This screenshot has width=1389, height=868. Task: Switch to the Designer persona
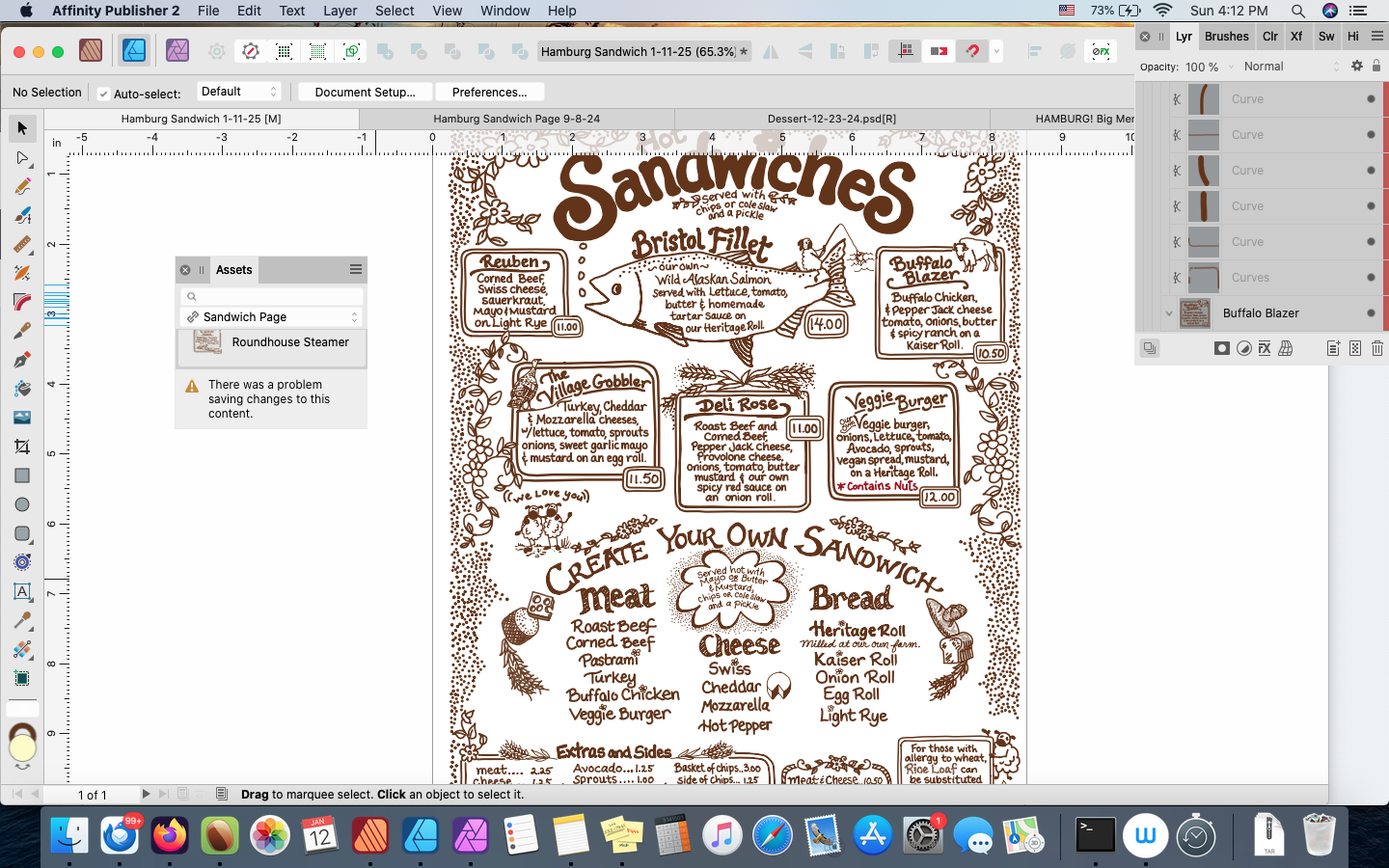[x=134, y=51]
